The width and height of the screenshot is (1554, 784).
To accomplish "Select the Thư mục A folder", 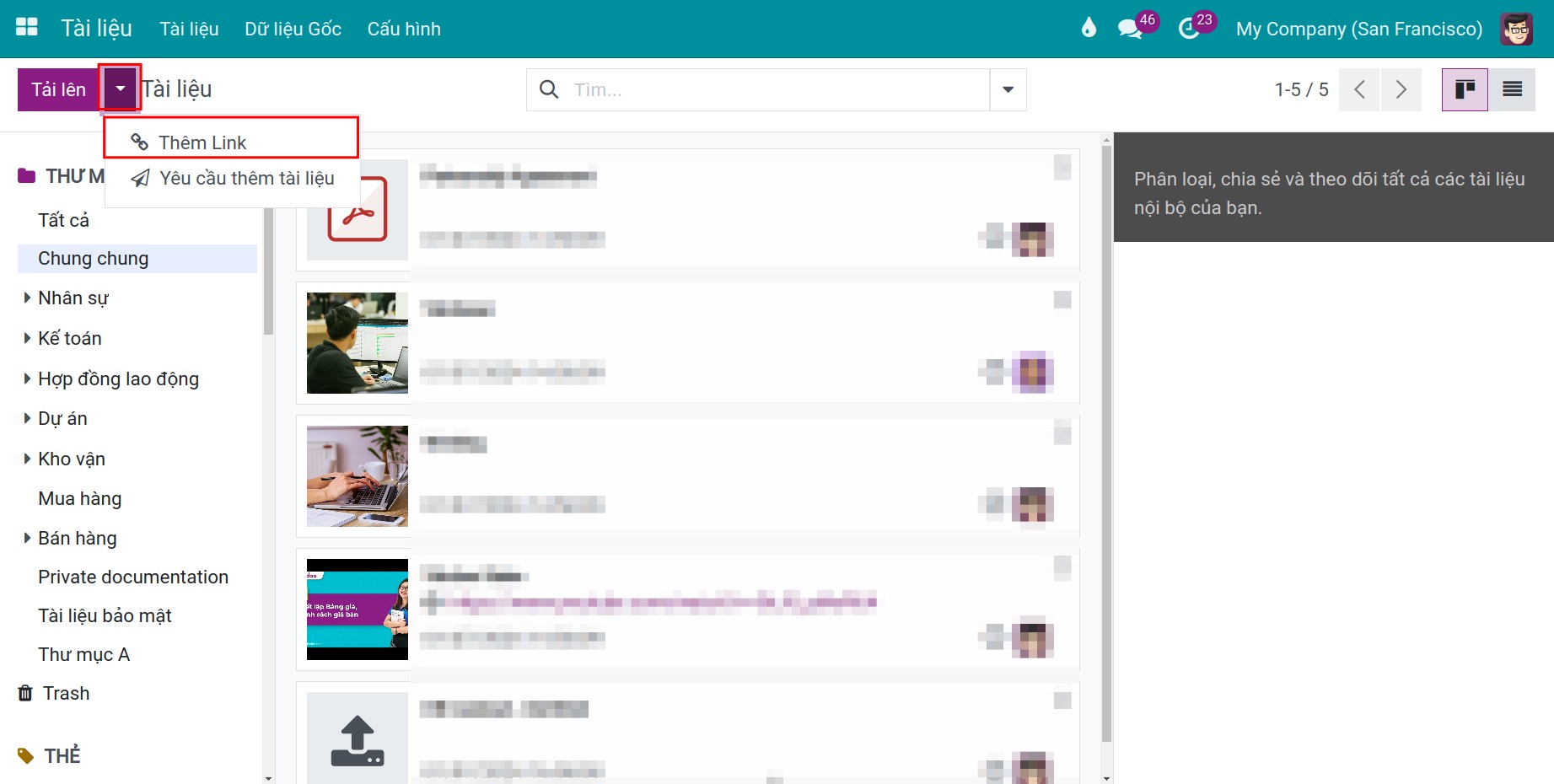I will click(83, 654).
